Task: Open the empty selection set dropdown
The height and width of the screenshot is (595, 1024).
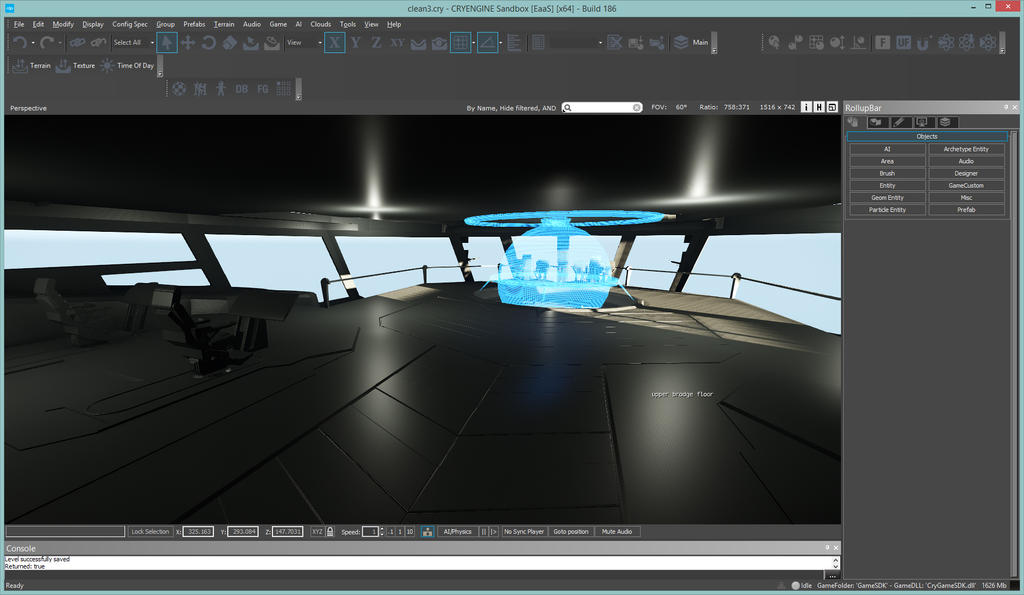Action: pyautogui.click(x=577, y=42)
